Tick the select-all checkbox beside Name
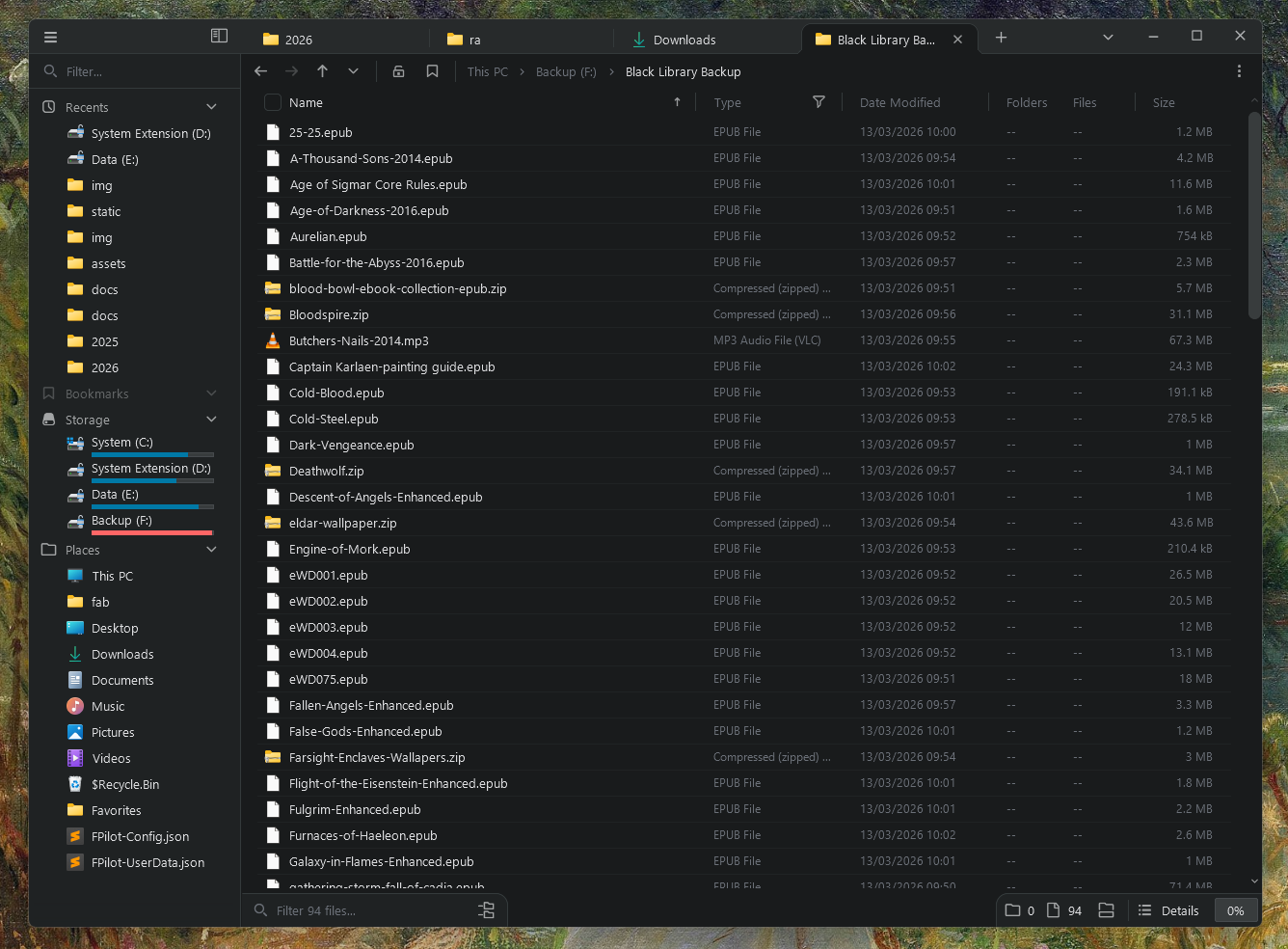The width and height of the screenshot is (1288, 949). 273,102
